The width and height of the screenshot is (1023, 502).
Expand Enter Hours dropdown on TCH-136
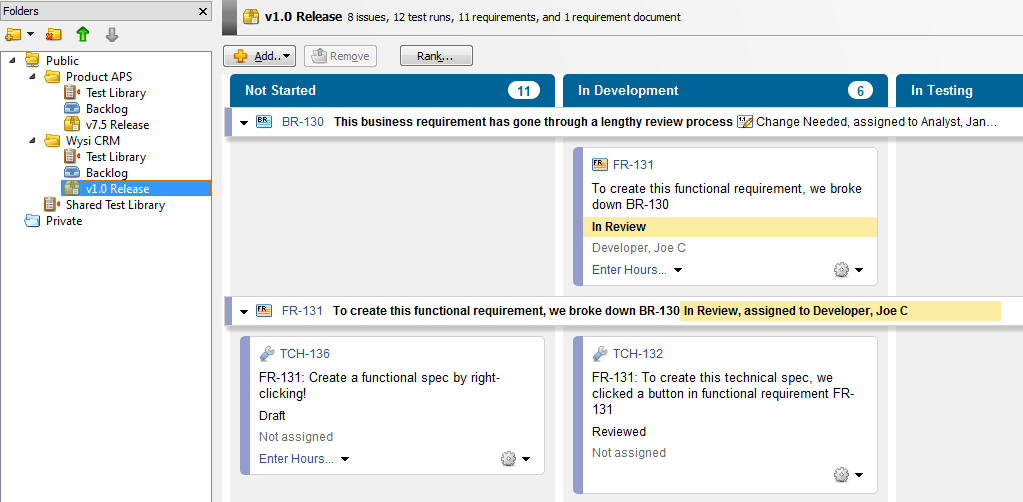[x=344, y=459]
